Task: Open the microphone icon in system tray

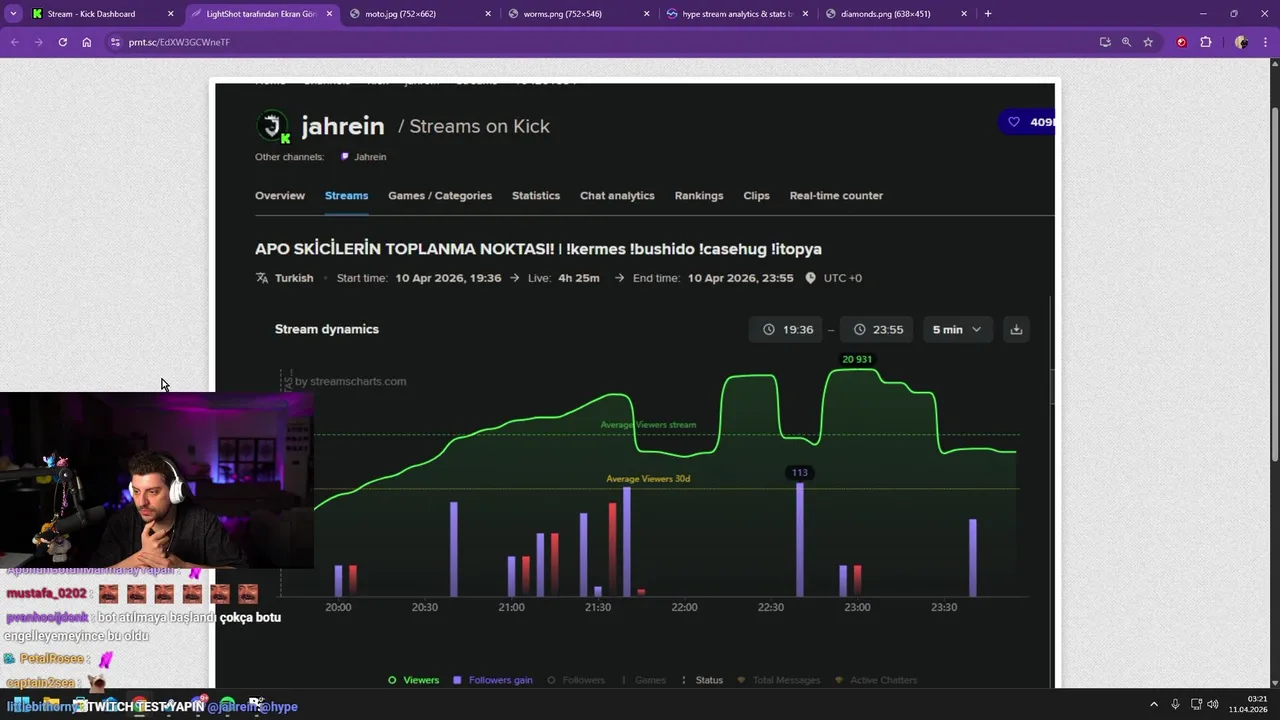Action: coord(1175,704)
